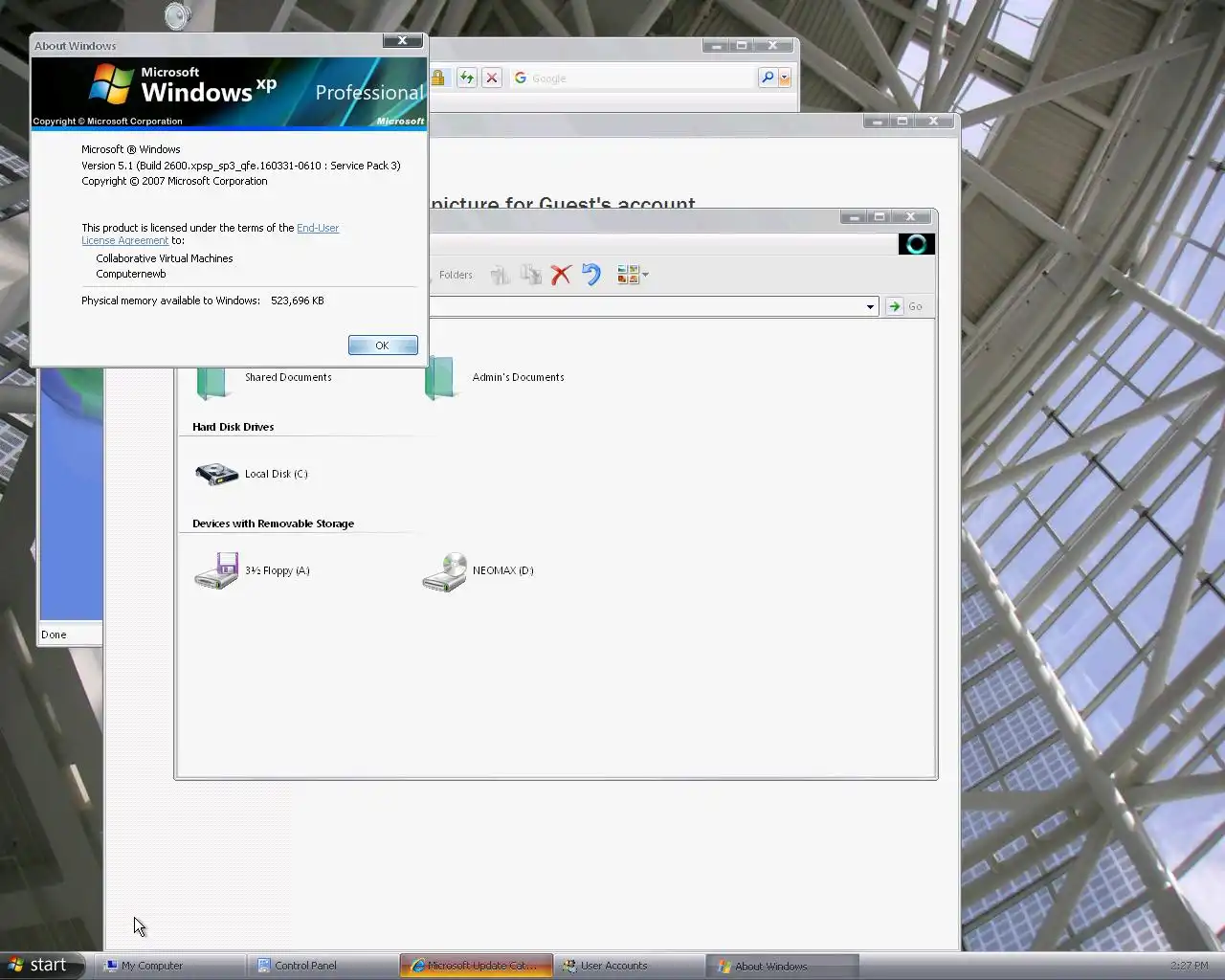1225x980 pixels.
Task: Select Local Disk (C:) drive
Action: pos(251,474)
